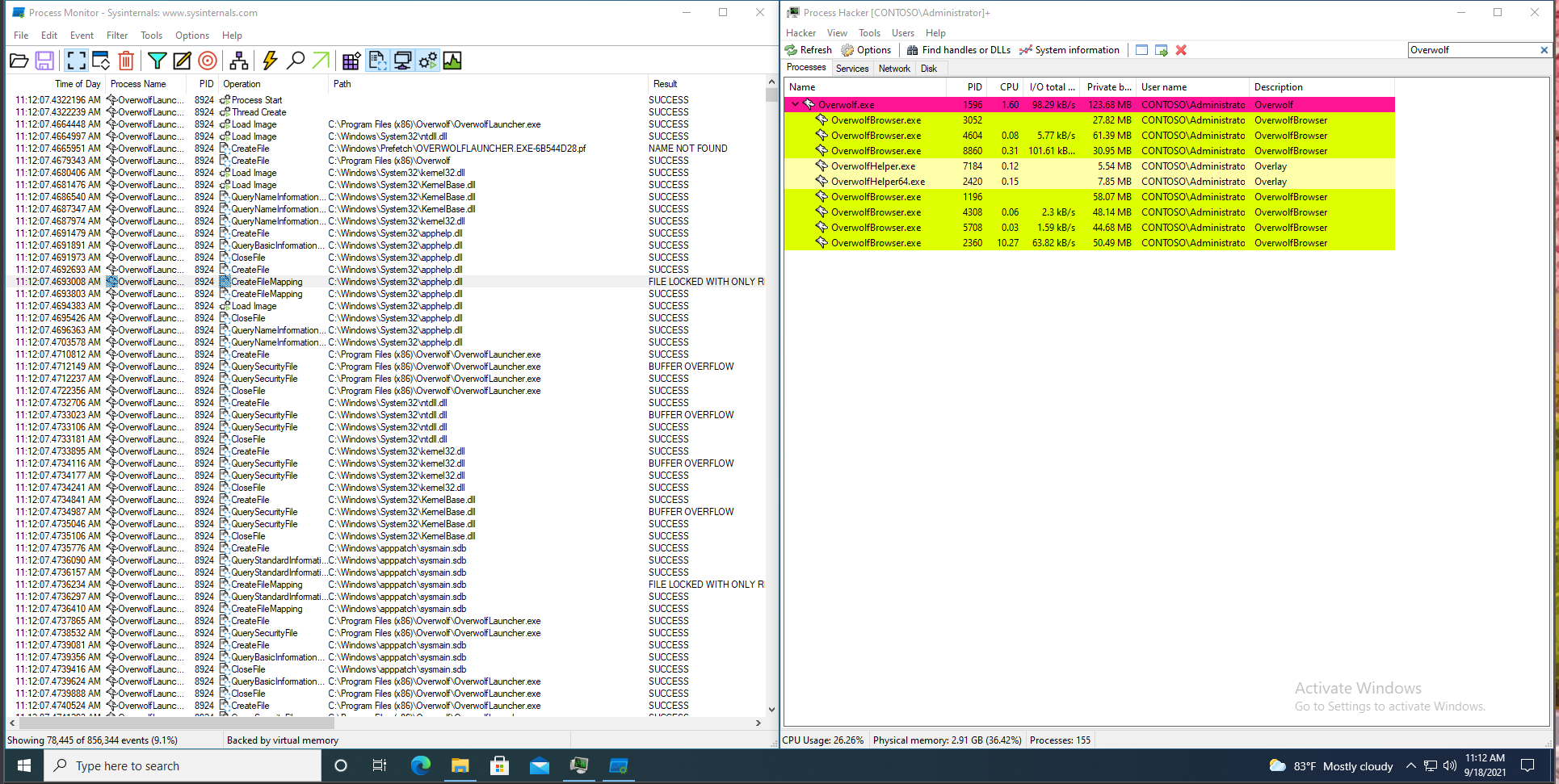1559x784 pixels.
Task: Click the Open file icon in Process Monitor
Action: [19, 61]
